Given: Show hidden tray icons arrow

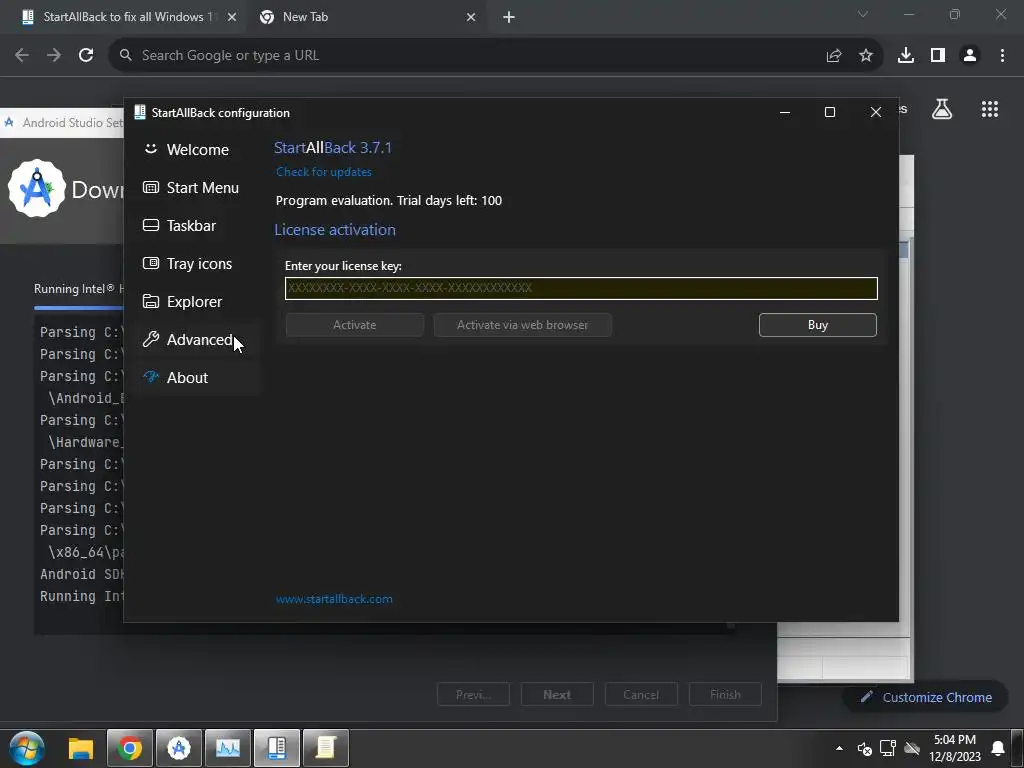Looking at the screenshot, I should click(x=839, y=748).
